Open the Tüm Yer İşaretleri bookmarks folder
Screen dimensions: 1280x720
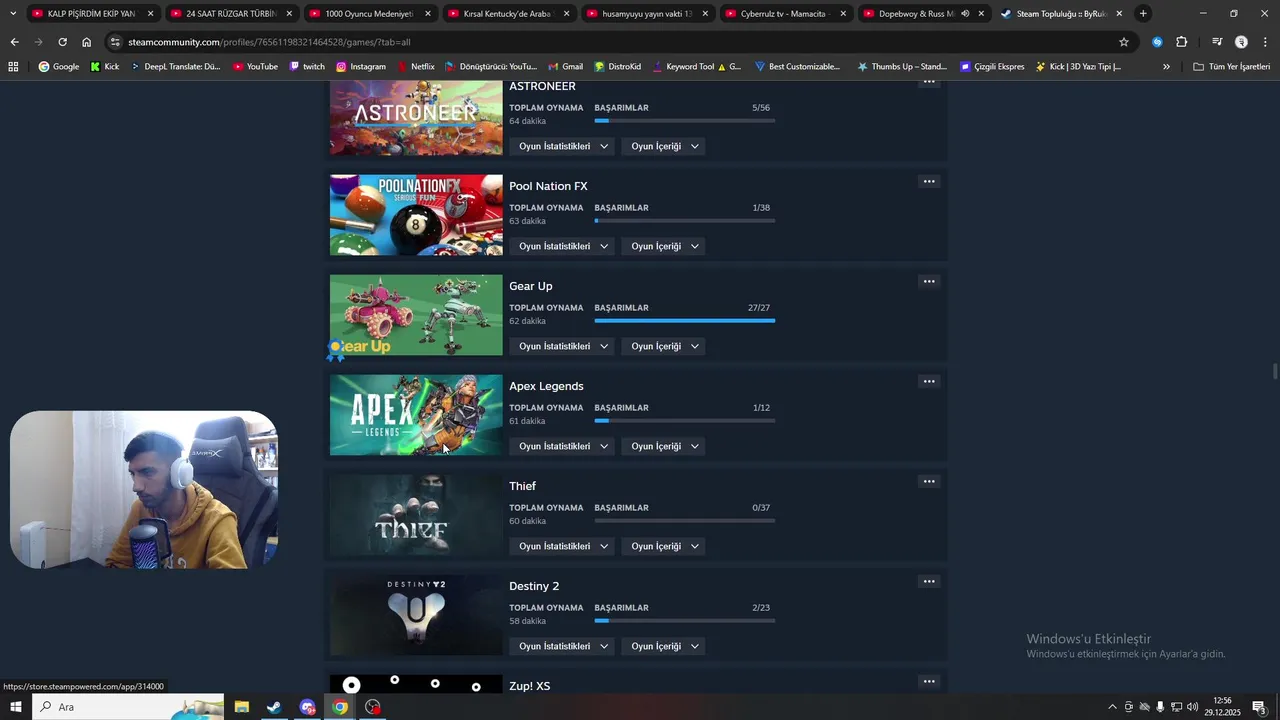click(x=1231, y=67)
